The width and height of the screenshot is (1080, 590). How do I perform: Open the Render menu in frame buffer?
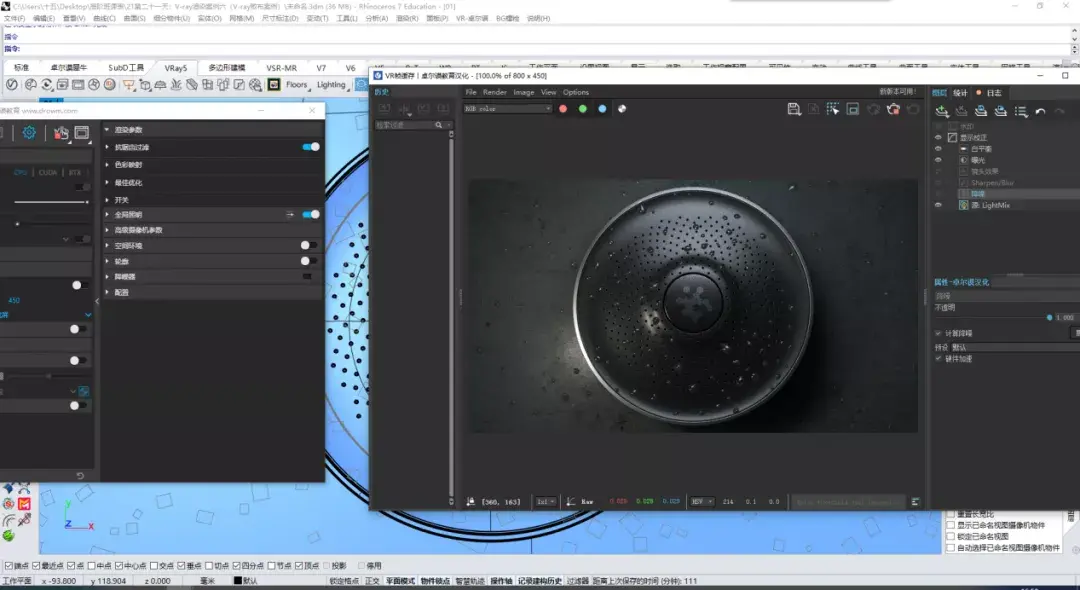click(495, 92)
